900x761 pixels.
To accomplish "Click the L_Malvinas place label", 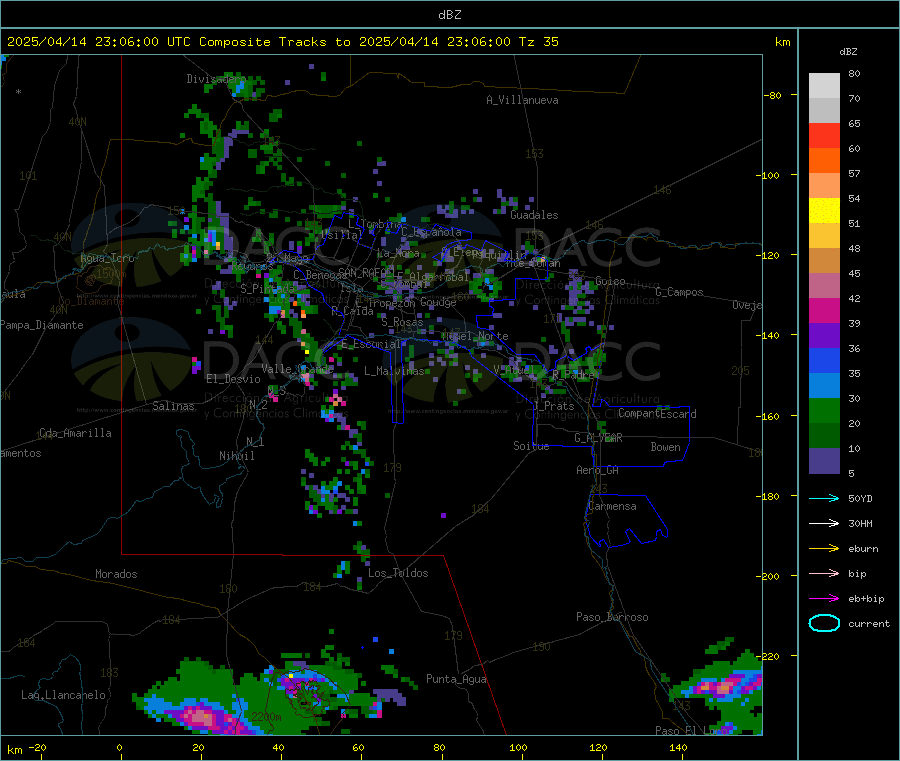I will click(394, 371).
